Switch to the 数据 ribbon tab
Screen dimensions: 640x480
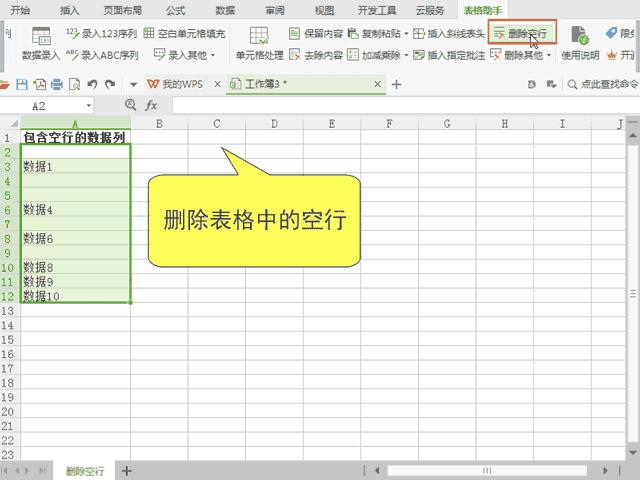pos(225,10)
